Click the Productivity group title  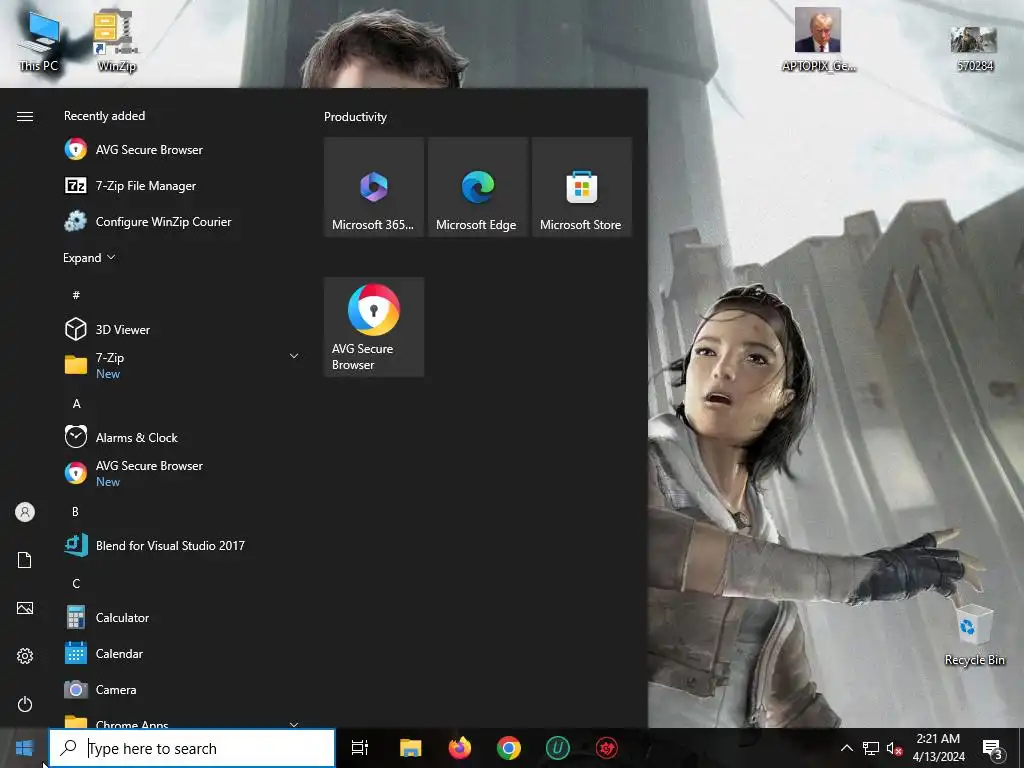(x=355, y=117)
